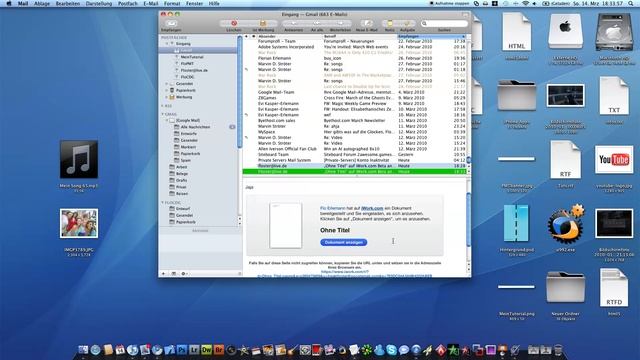Click the Apple menu icon
The width and height of the screenshot is (640, 360).
pos(8,3)
